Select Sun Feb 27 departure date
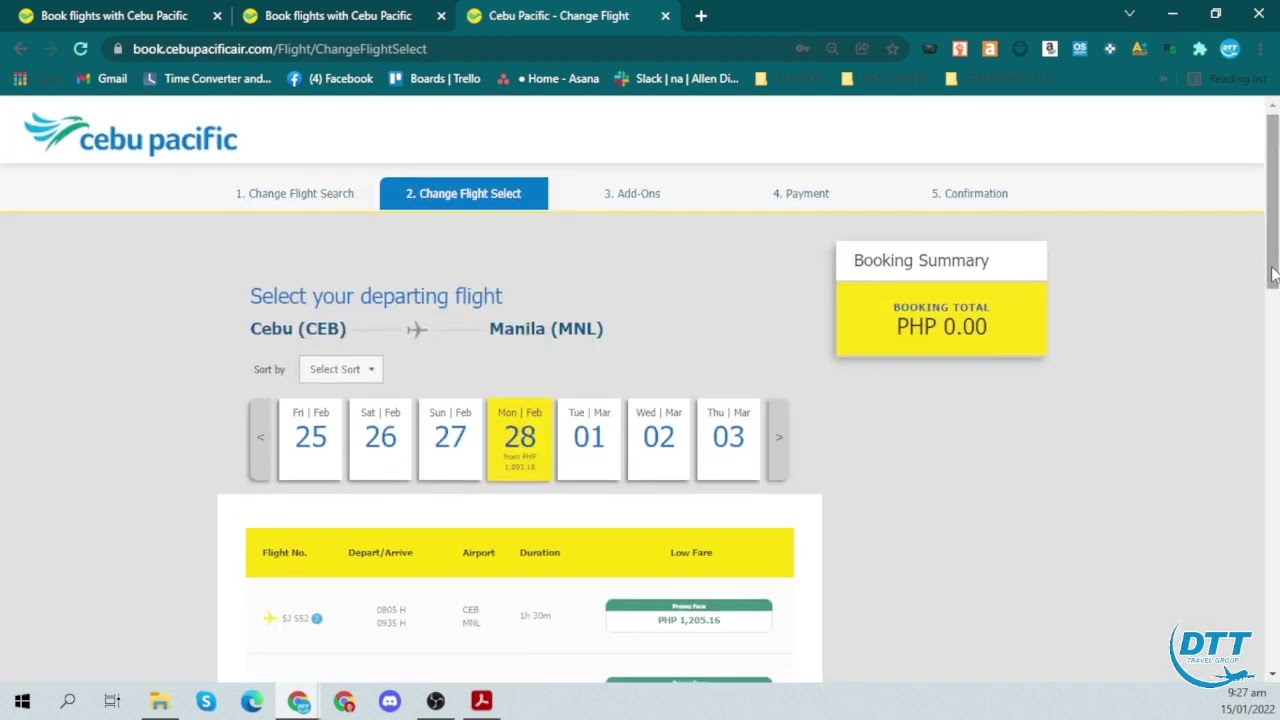This screenshot has height=720, width=1280. tap(450, 439)
